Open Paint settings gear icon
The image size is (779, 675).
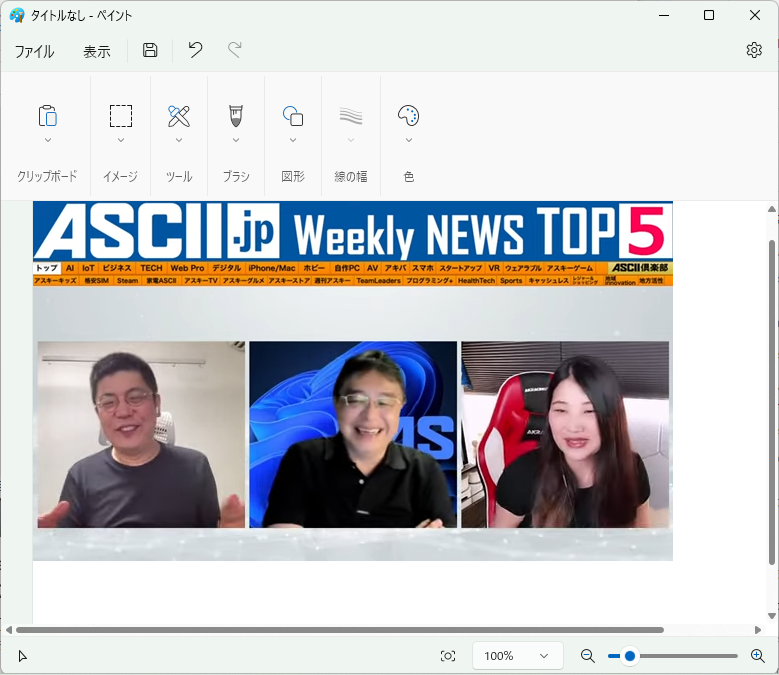tap(754, 50)
